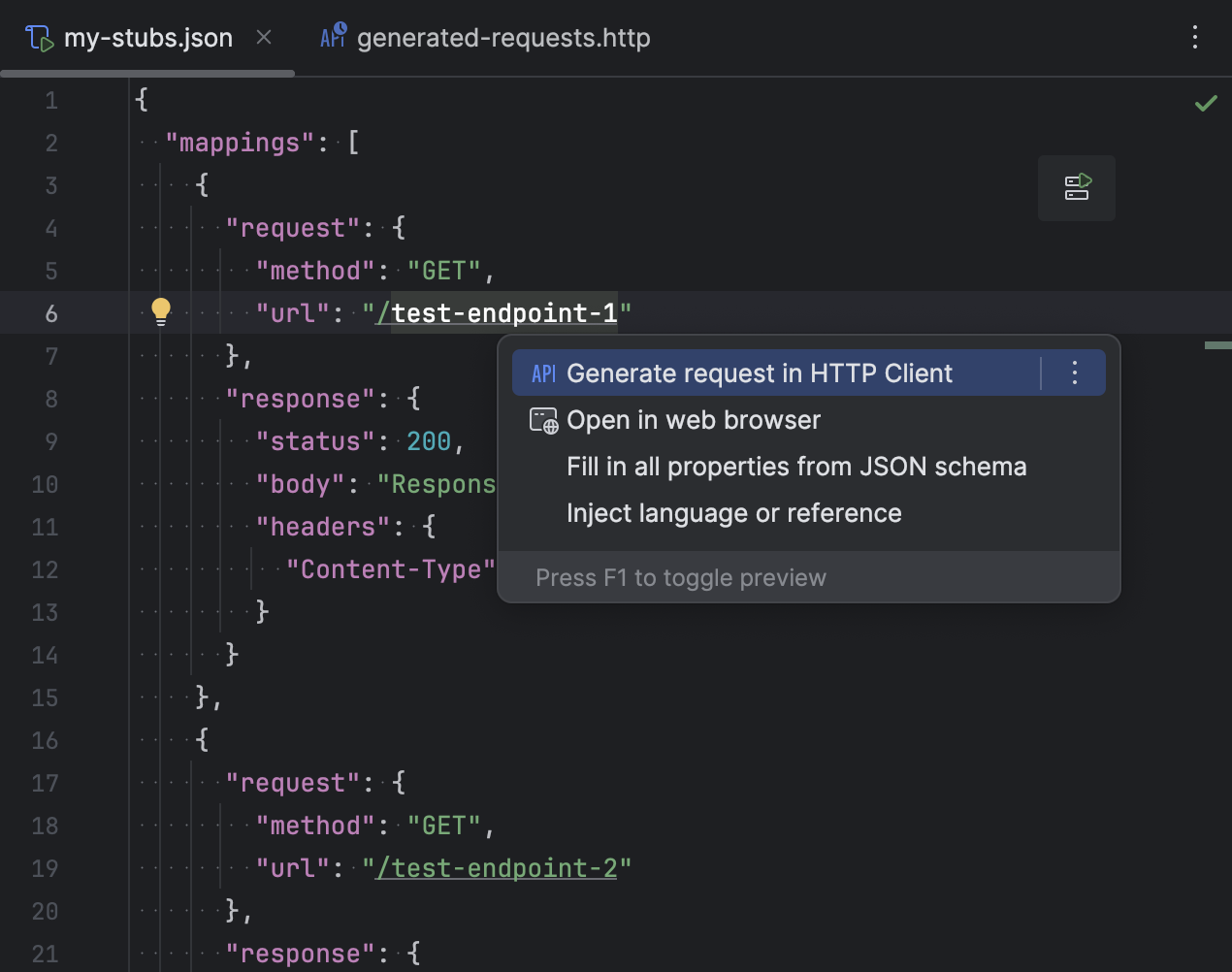
Task: Expand more options for the highlighted intention
Action: [1074, 373]
